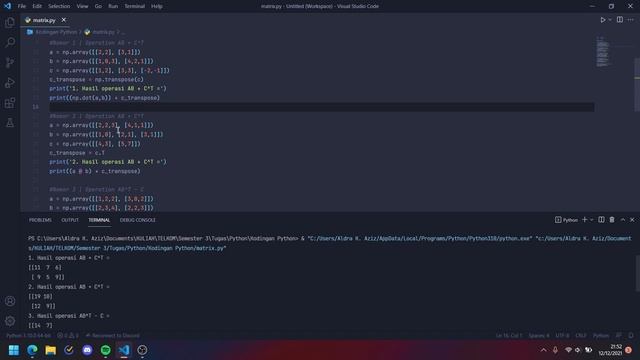Screen dimensions: 640x360
Task: Place cursor on empty line 14
Action: tap(322, 107)
